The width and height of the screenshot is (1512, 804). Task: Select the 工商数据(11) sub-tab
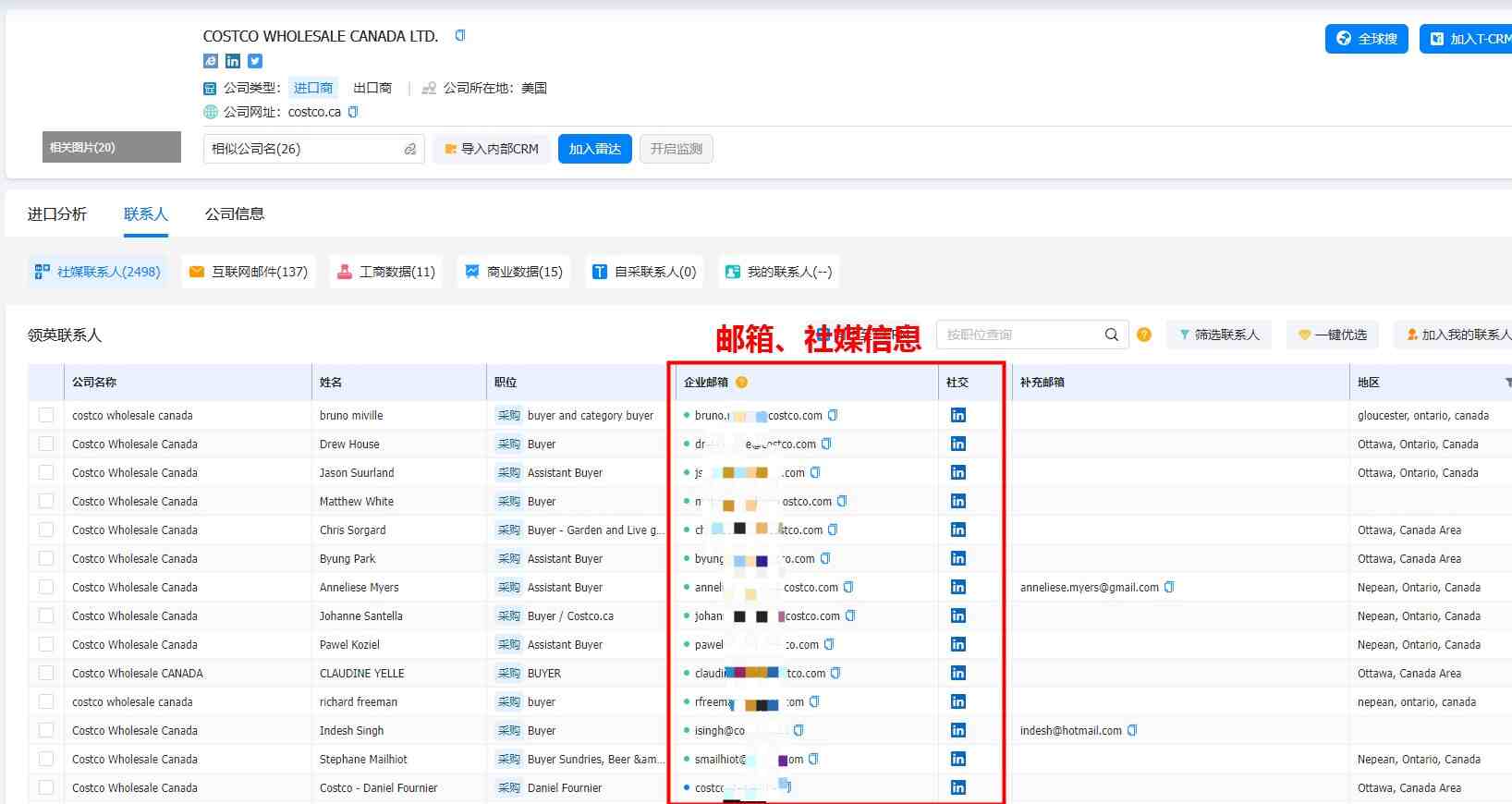click(x=386, y=272)
